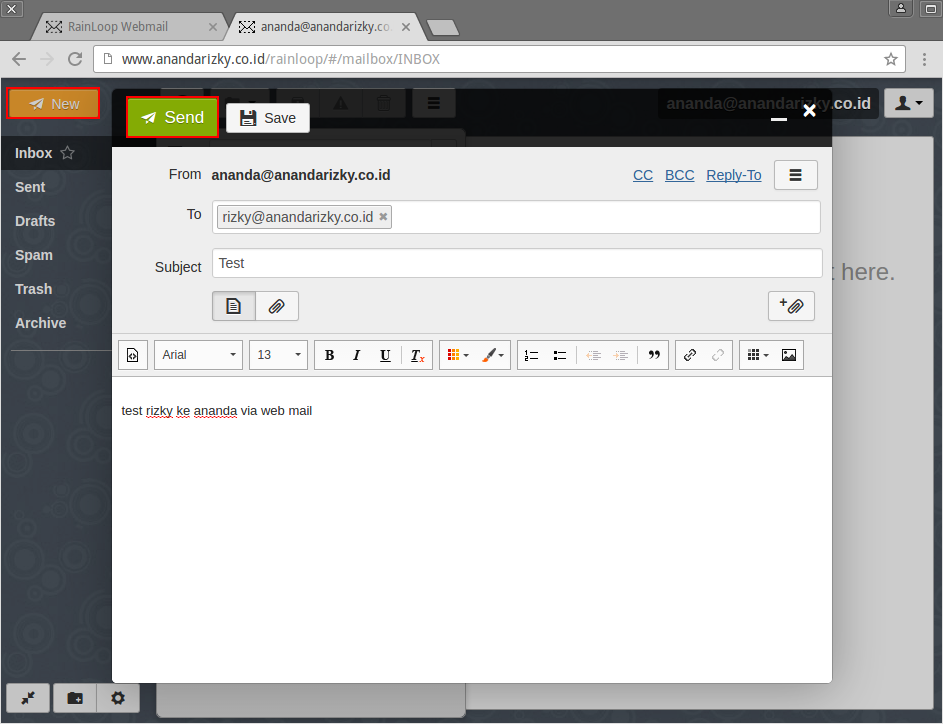Apply bold formatting in the editor

pyautogui.click(x=330, y=355)
